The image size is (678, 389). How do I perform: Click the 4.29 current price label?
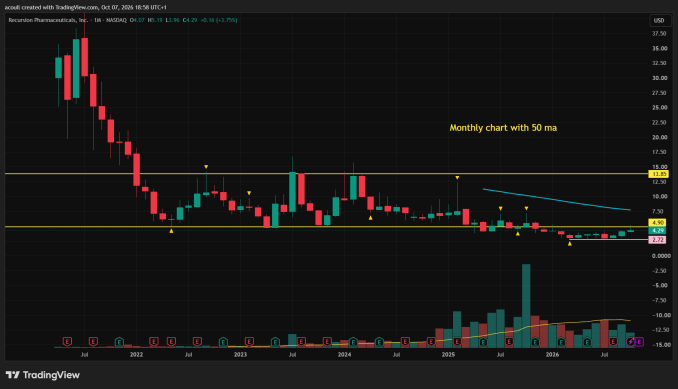coord(658,231)
